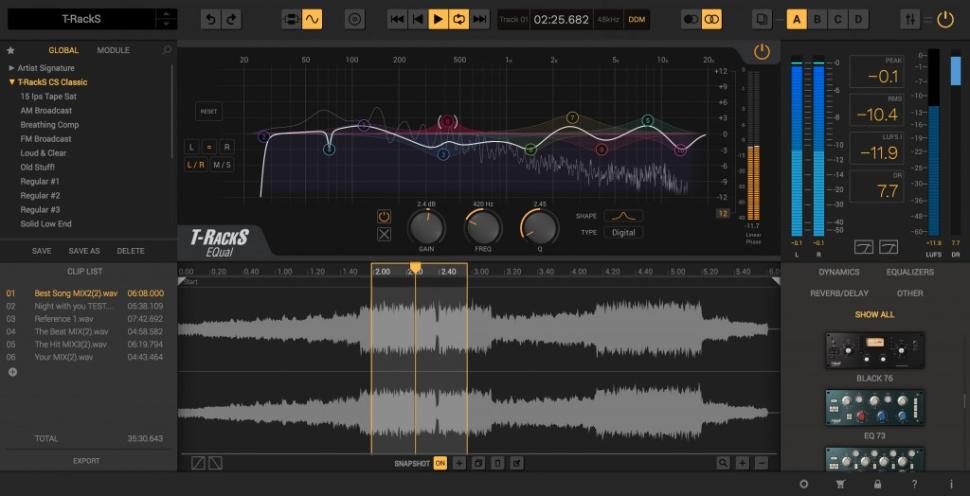
Task: Click the linked-circles icon in top bar
Action: (x=712, y=19)
